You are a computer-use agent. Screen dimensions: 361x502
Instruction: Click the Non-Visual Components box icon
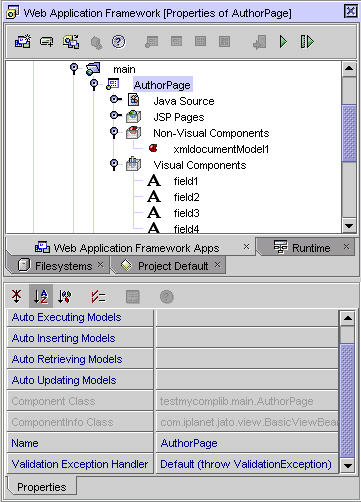point(134,132)
